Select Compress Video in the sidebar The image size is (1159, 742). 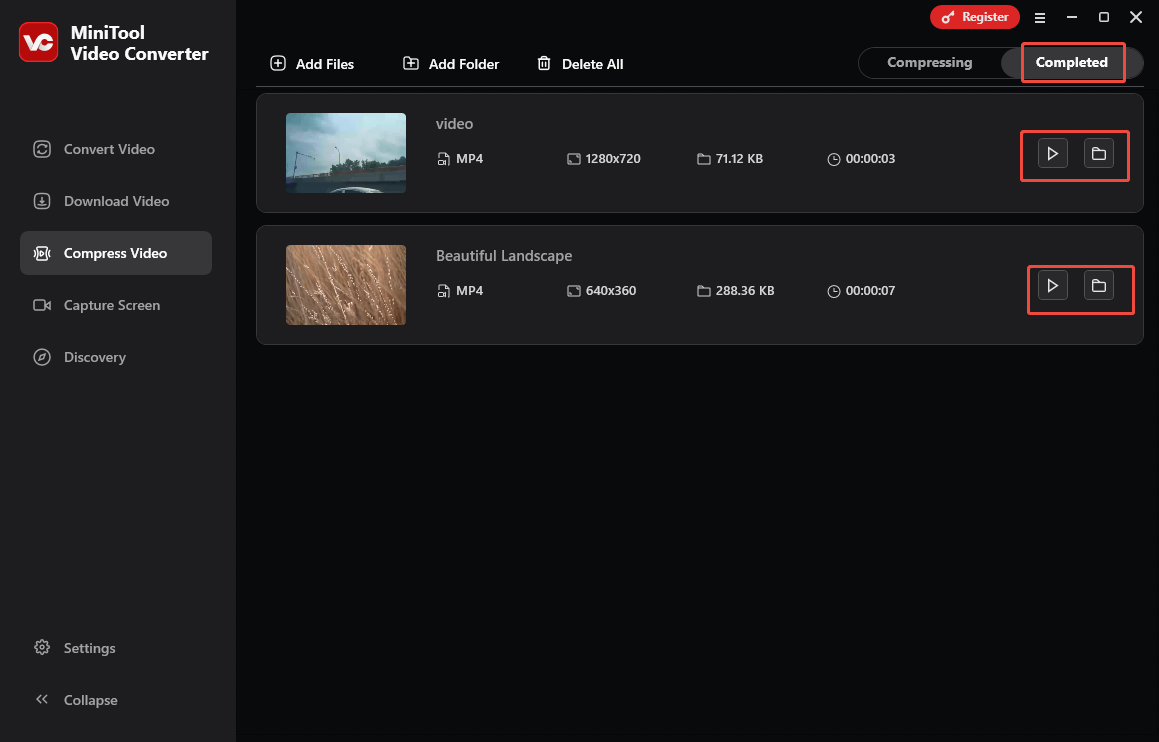tap(115, 253)
